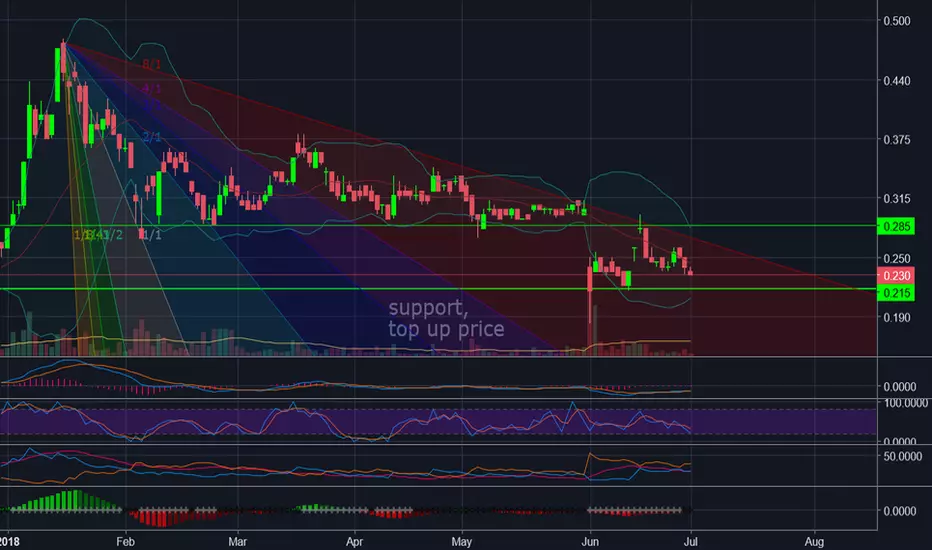
Task: Click the 0.440 price axis value
Action: point(897,80)
